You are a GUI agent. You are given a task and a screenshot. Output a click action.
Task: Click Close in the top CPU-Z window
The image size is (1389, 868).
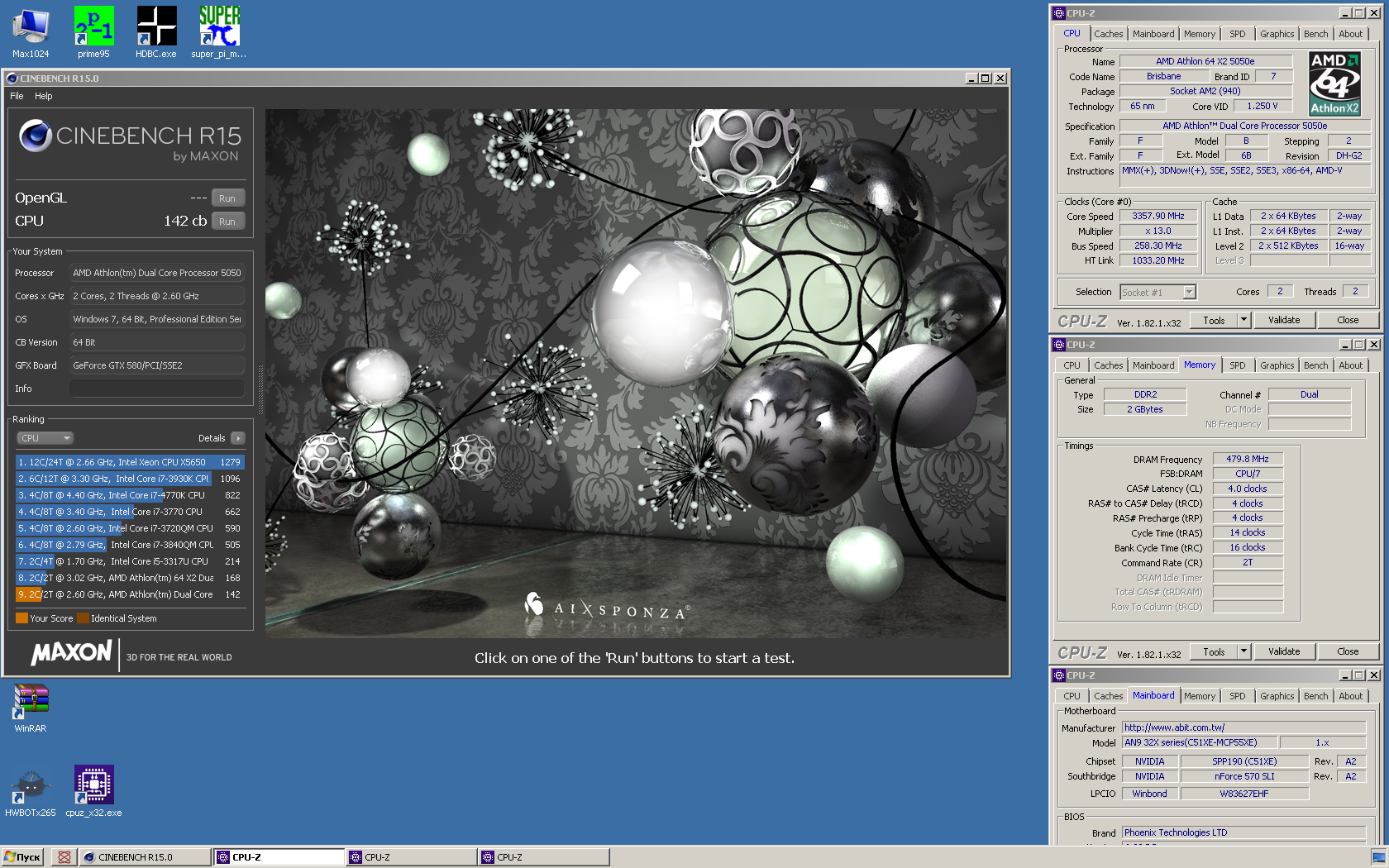pyautogui.click(x=1348, y=320)
